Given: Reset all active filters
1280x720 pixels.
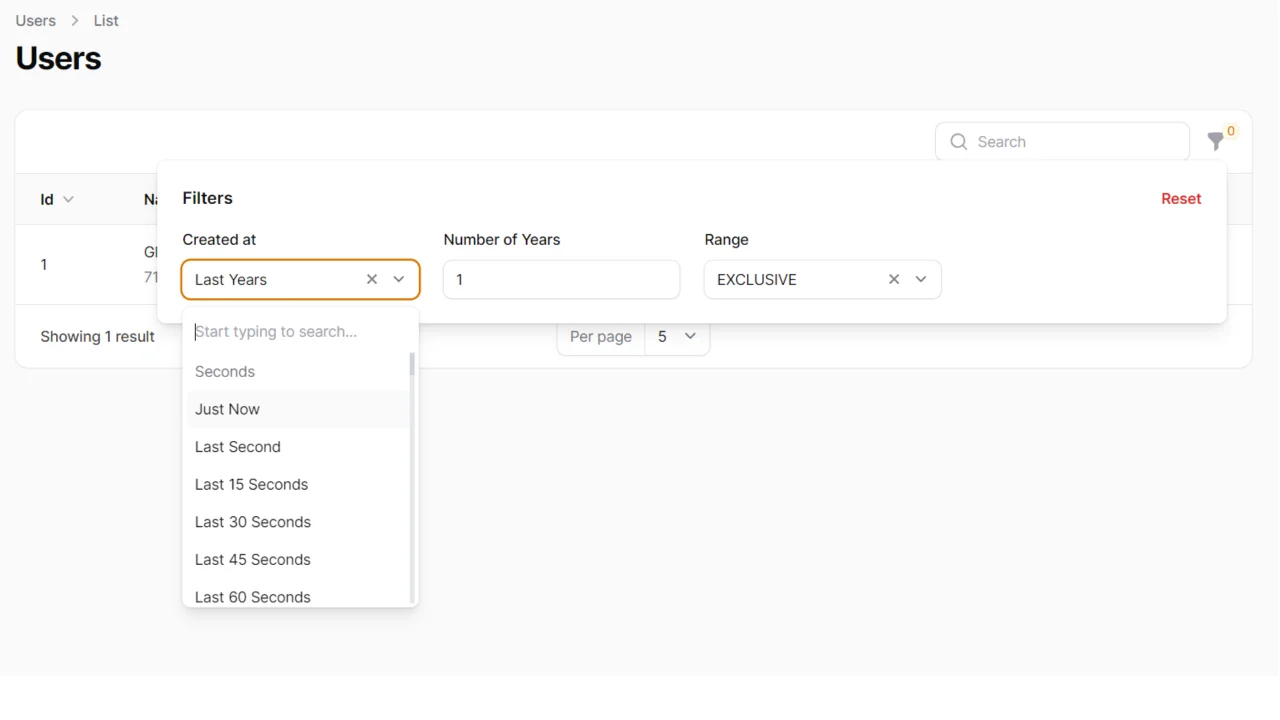Looking at the screenshot, I should click(x=1181, y=198).
